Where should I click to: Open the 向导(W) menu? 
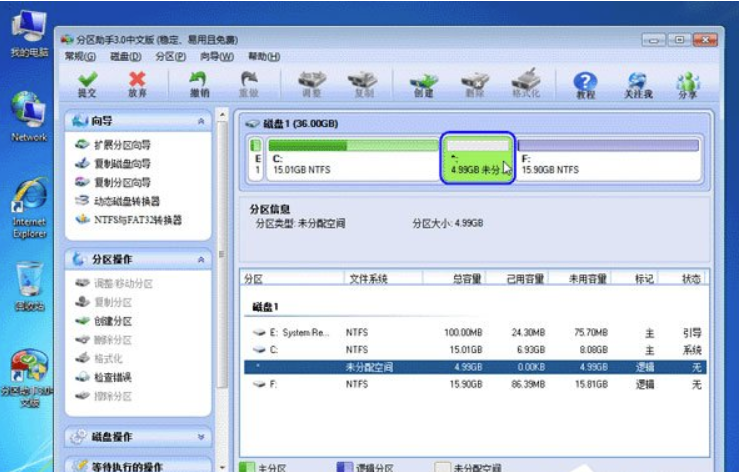click(217, 57)
